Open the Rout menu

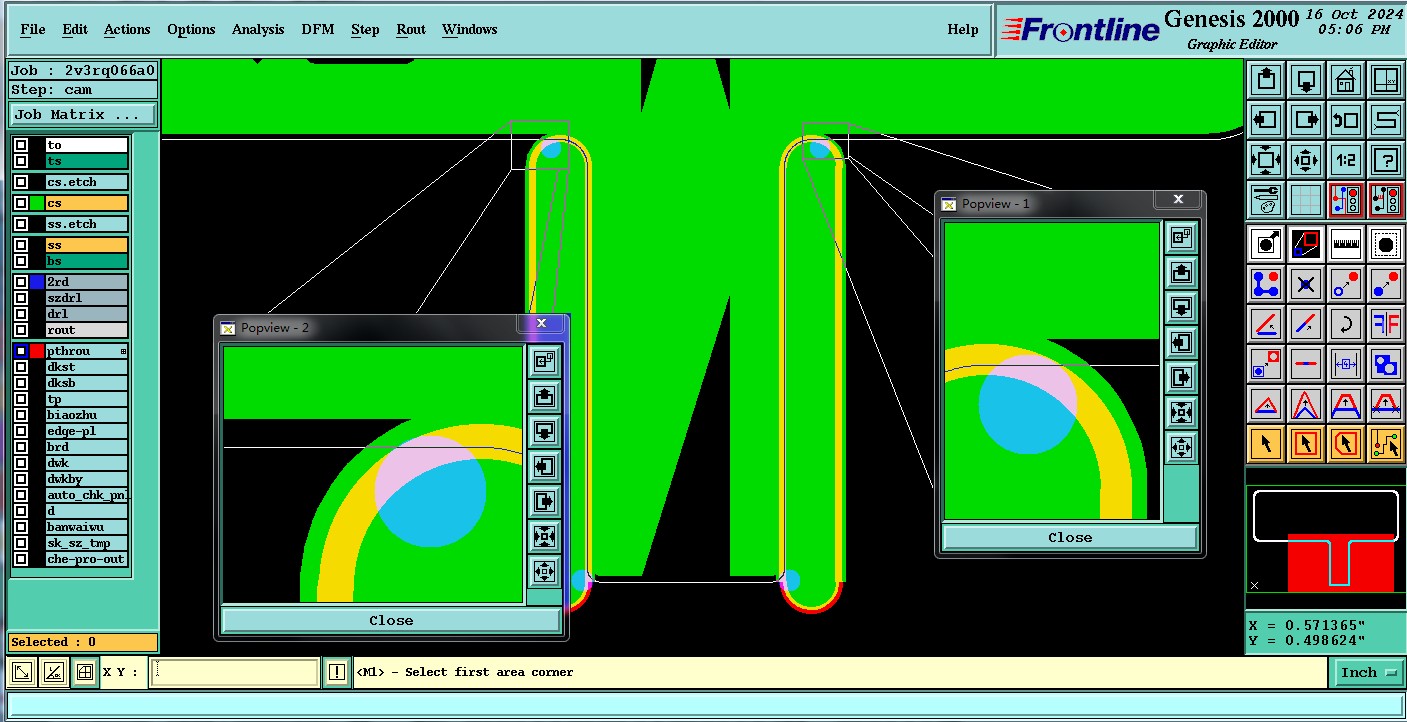(411, 29)
